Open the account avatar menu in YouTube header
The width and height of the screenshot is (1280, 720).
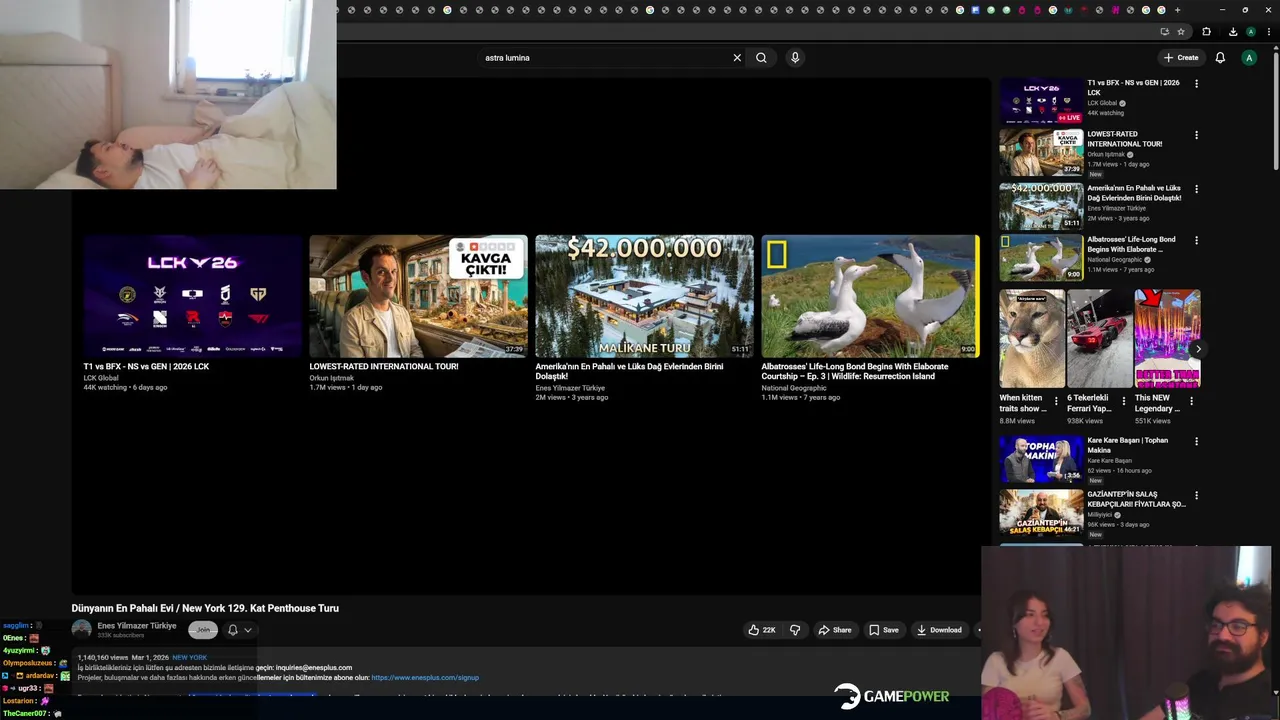(x=1249, y=58)
